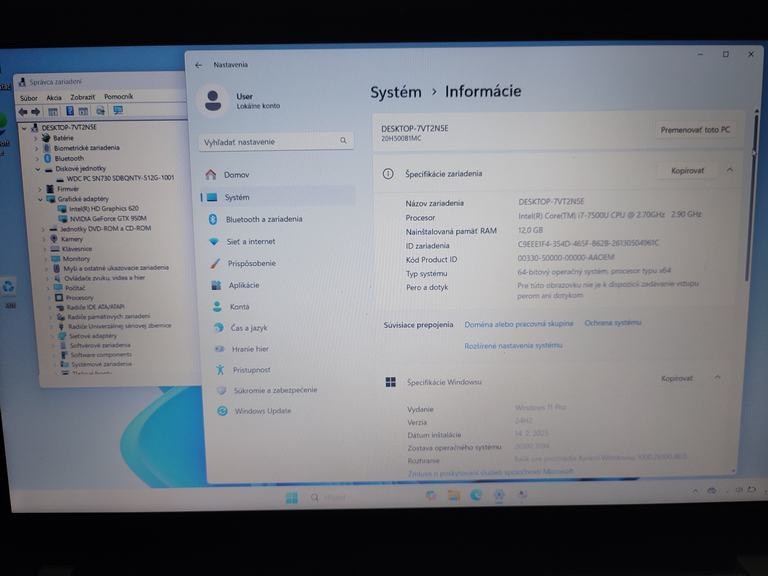Image resolution: width=768 pixels, height=576 pixels.
Task: Collapse the Špecifikácie zariadenia section chevron
Action: coord(730,170)
